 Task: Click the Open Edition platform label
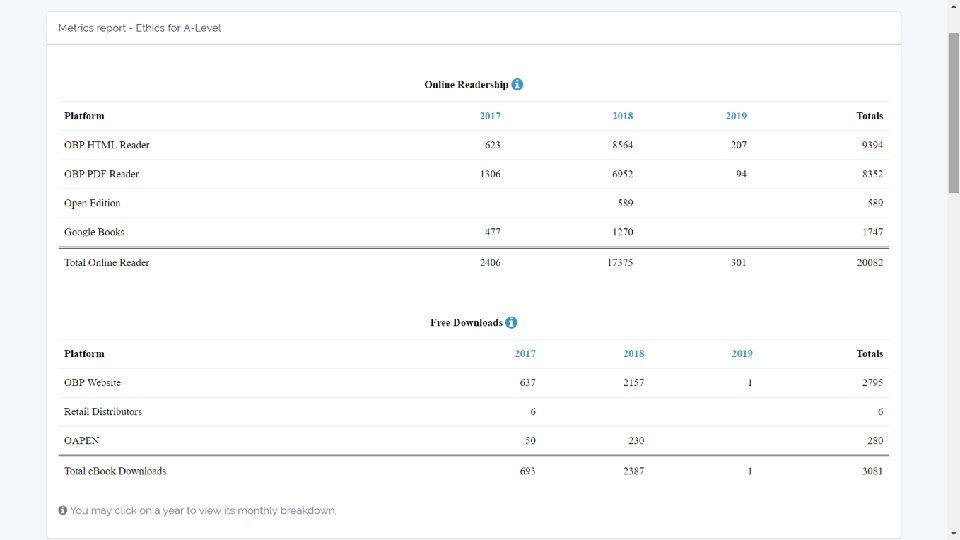click(x=92, y=203)
